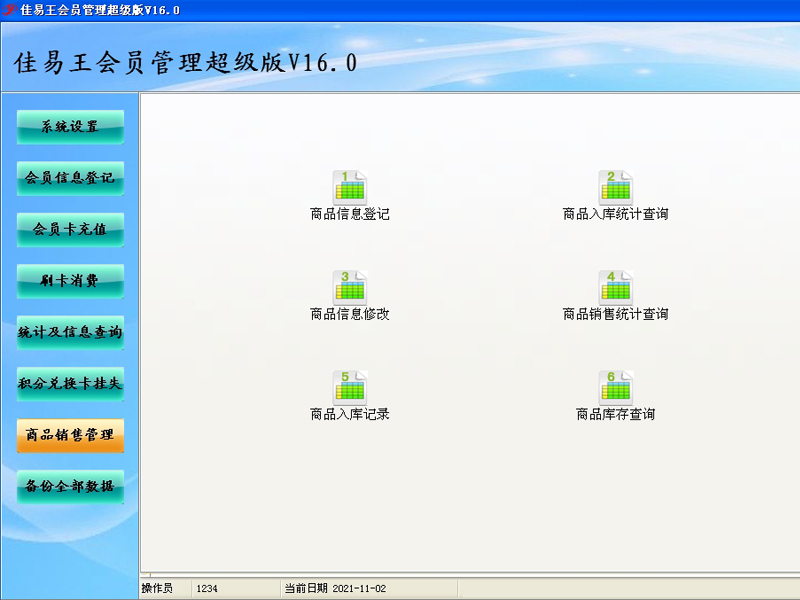The height and width of the screenshot is (600, 800).
Task: Open 会员信息登记 from the sidebar
Action: [x=70, y=179]
